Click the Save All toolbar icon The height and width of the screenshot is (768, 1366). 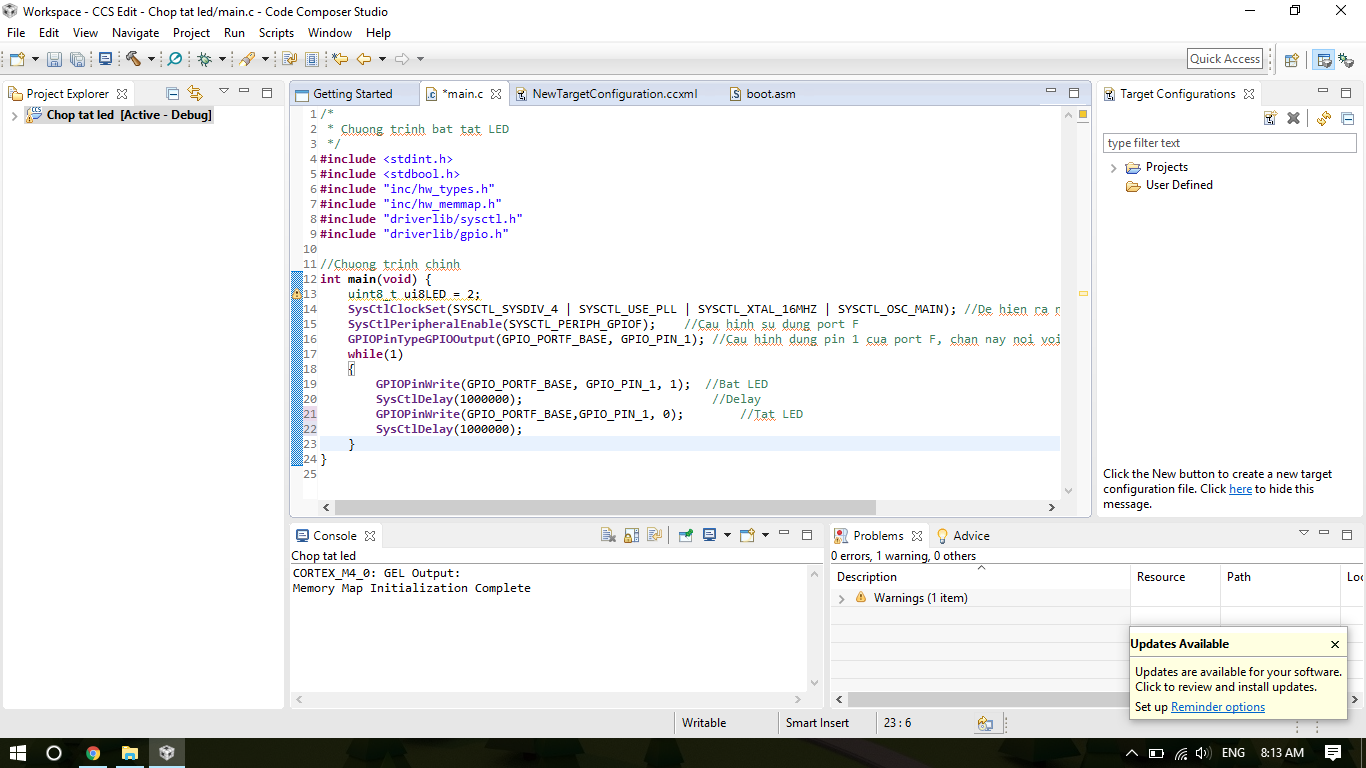click(x=77, y=59)
